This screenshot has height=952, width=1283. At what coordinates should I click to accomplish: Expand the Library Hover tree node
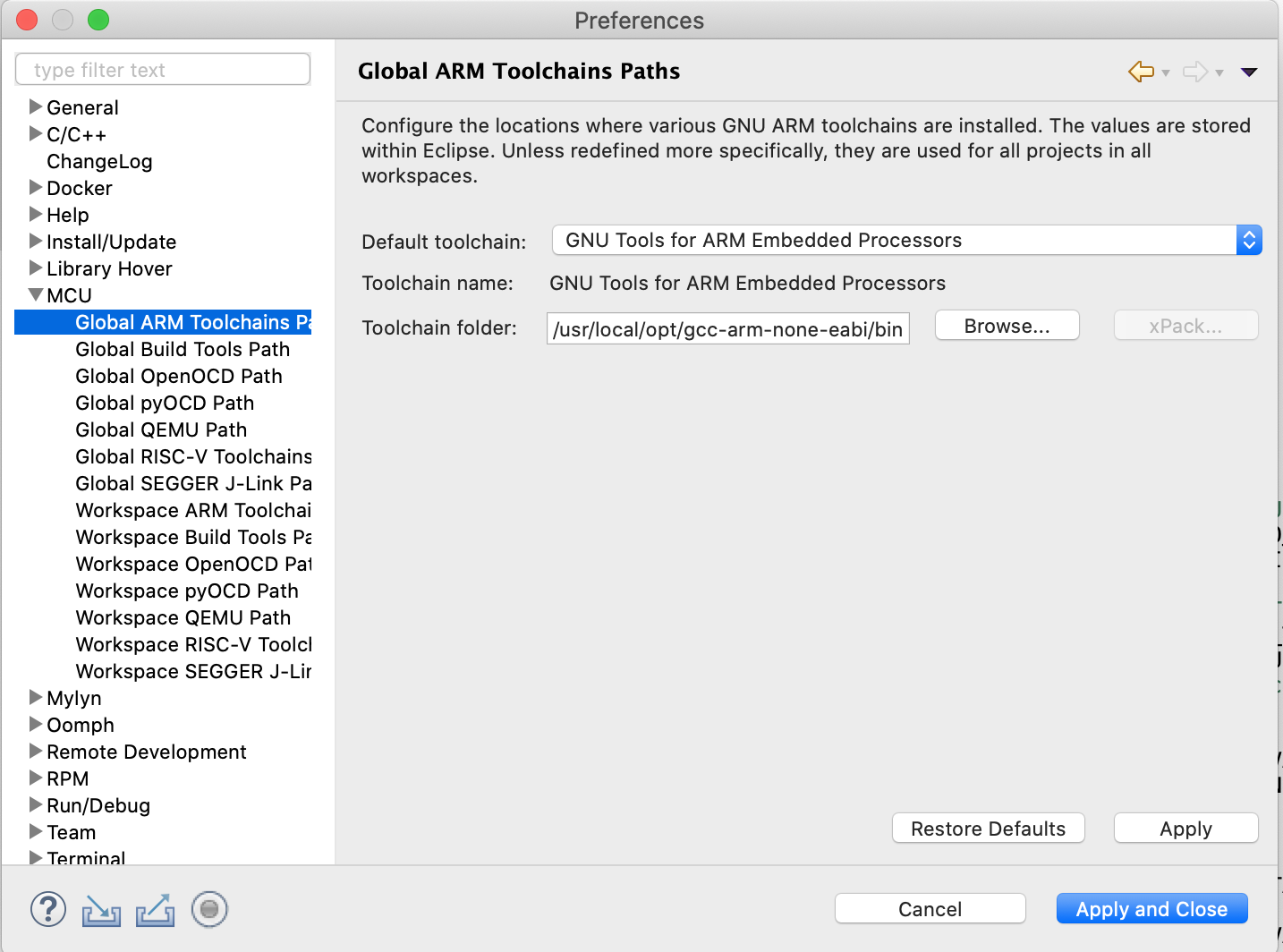tap(36, 268)
